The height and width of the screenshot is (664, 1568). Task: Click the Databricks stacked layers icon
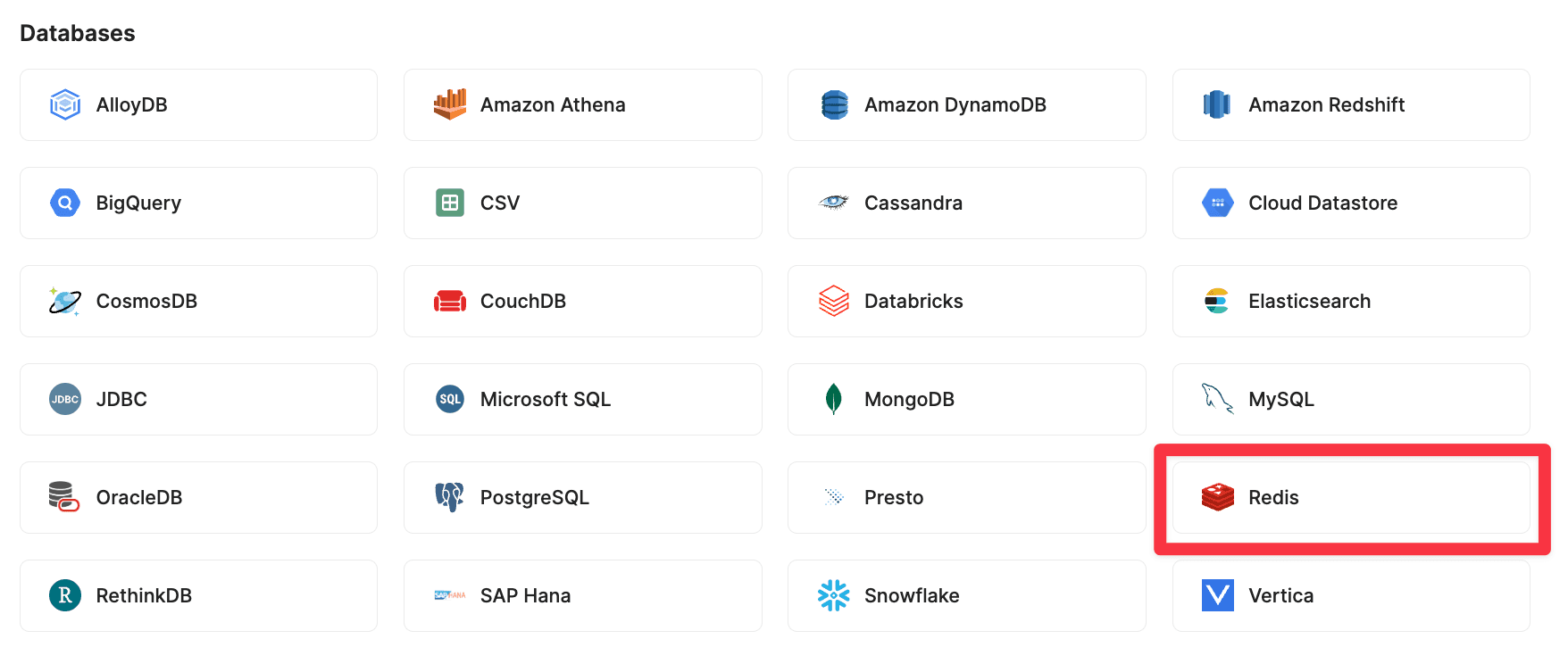pyautogui.click(x=834, y=301)
